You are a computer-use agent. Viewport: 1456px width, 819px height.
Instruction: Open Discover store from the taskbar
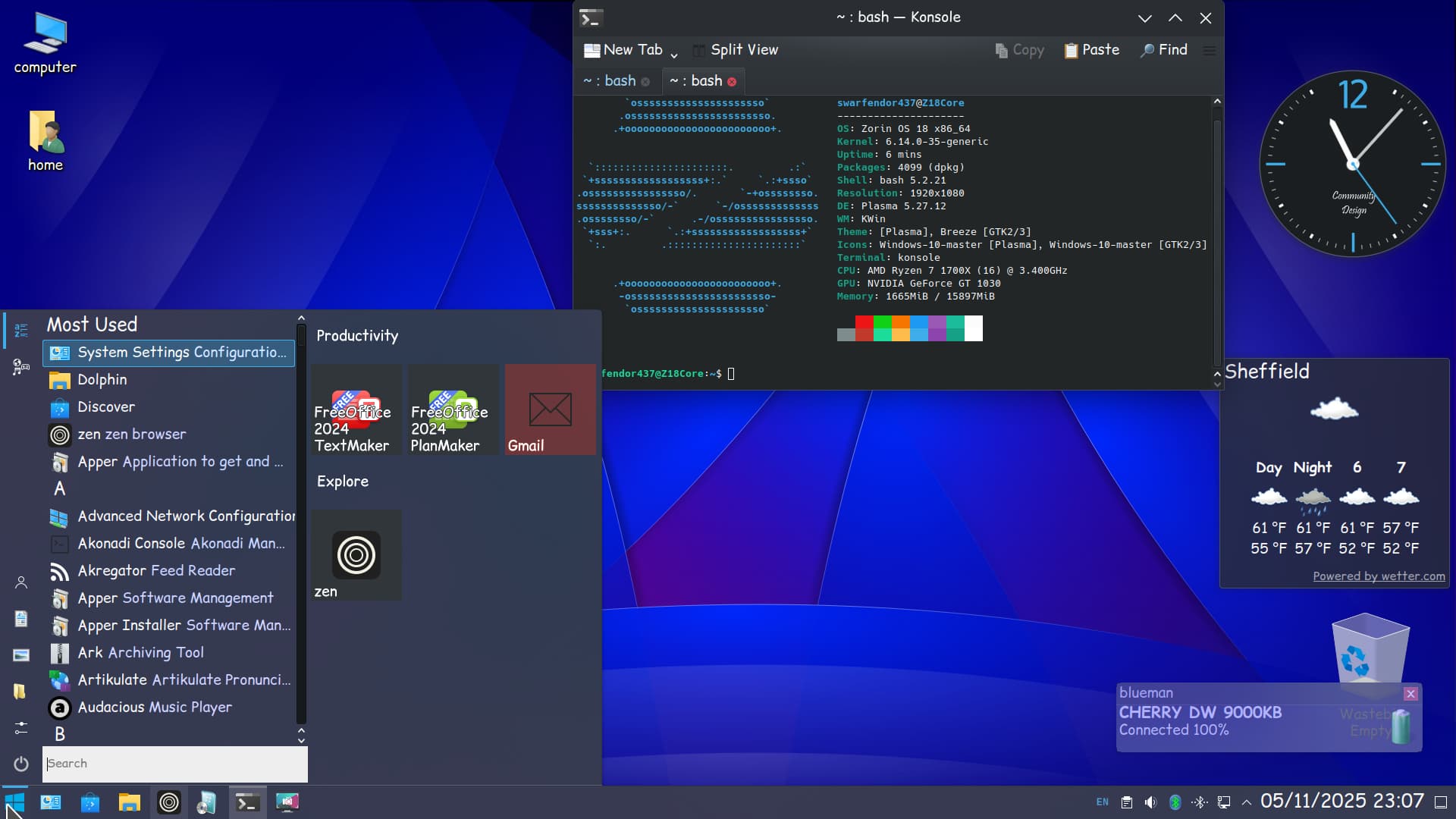[x=90, y=802]
